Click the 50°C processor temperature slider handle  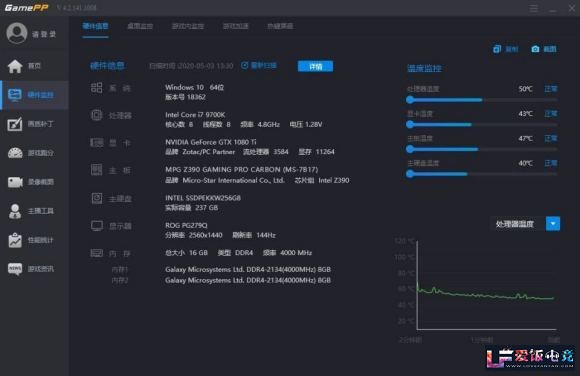click(x=409, y=100)
